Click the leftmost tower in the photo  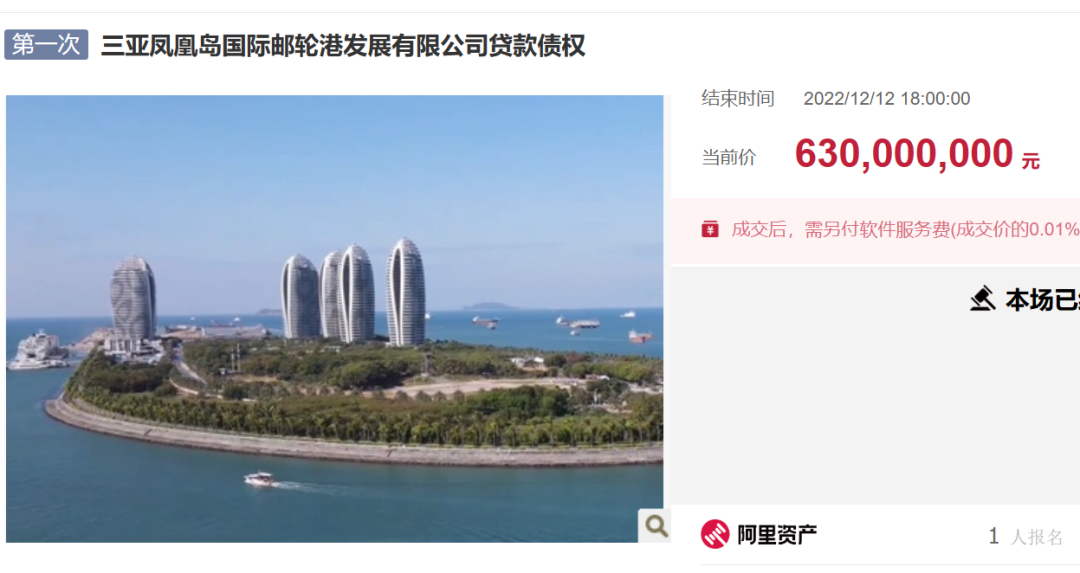pos(133,298)
